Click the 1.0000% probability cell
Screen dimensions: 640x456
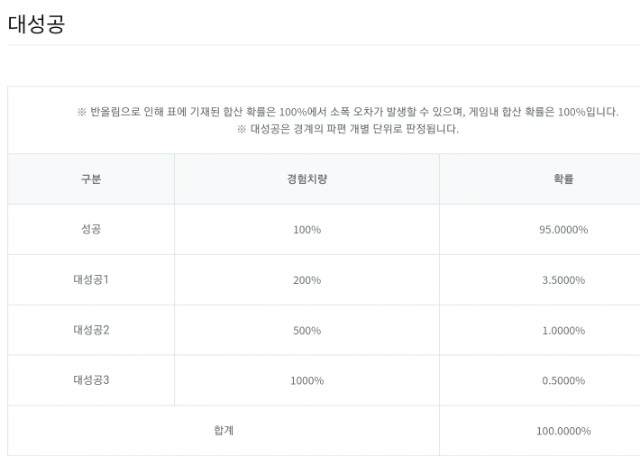click(562, 330)
